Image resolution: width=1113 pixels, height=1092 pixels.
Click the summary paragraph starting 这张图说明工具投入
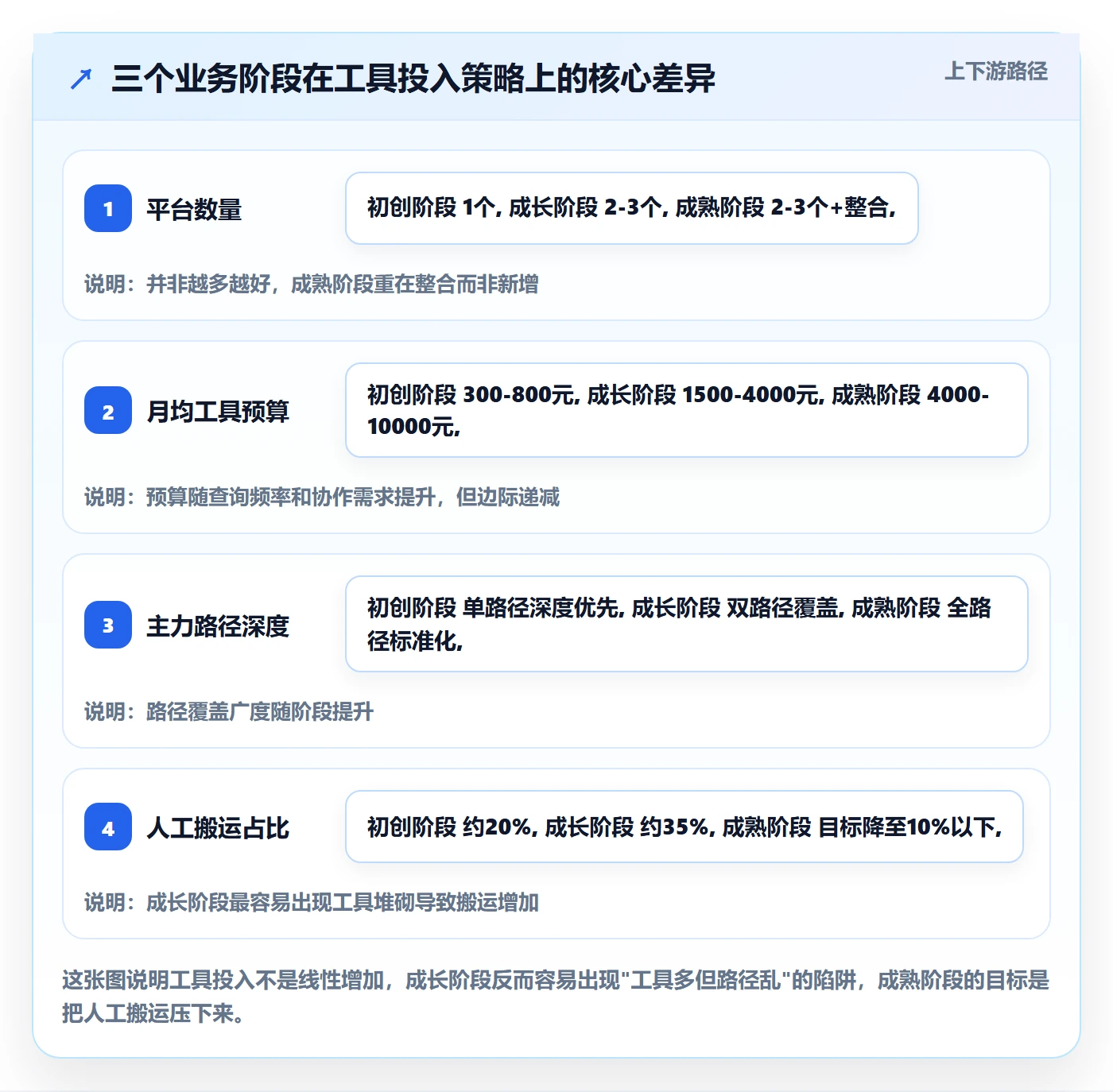(x=556, y=996)
